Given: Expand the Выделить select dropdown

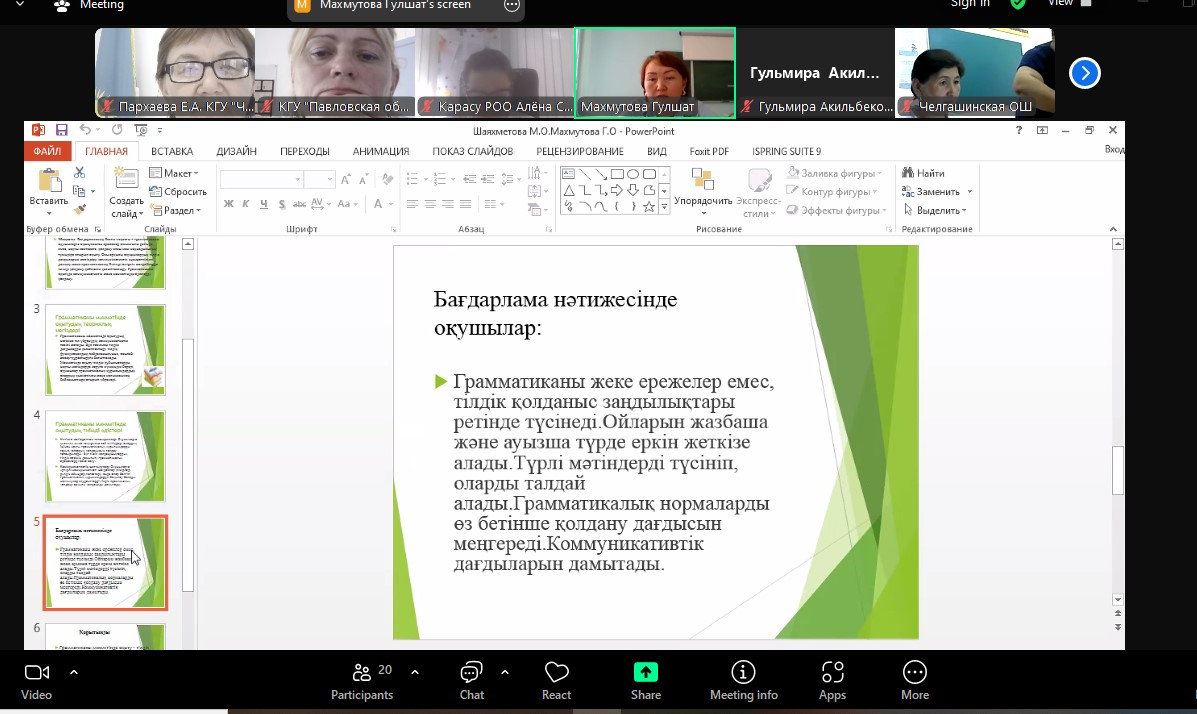Looking at the screenshot, I should [935, 211].
